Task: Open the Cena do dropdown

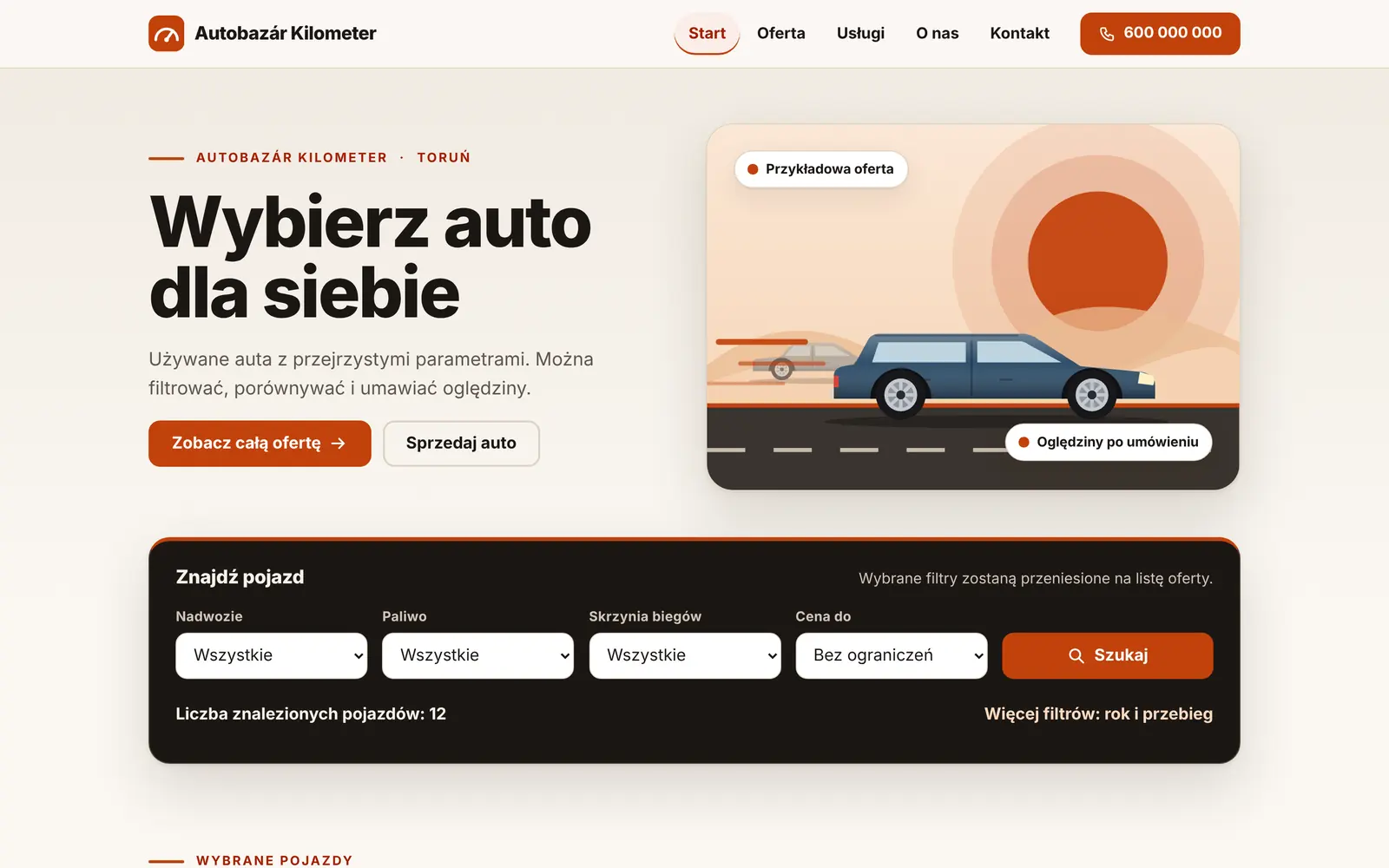Action: tap(892, 655)
